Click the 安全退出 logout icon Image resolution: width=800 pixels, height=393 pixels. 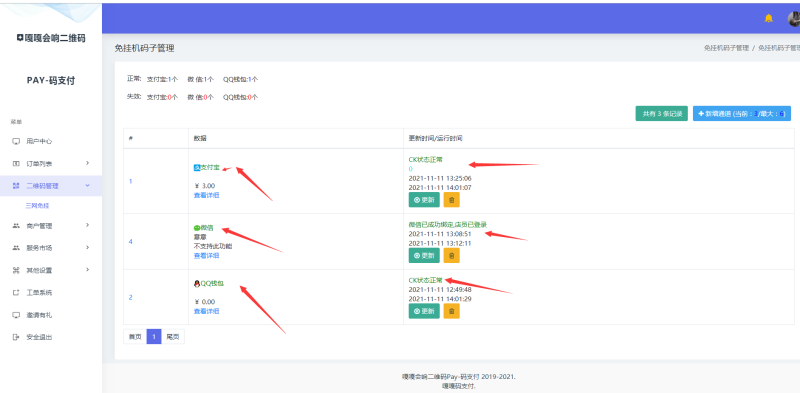pyautogui.click(x=16, y=337)
